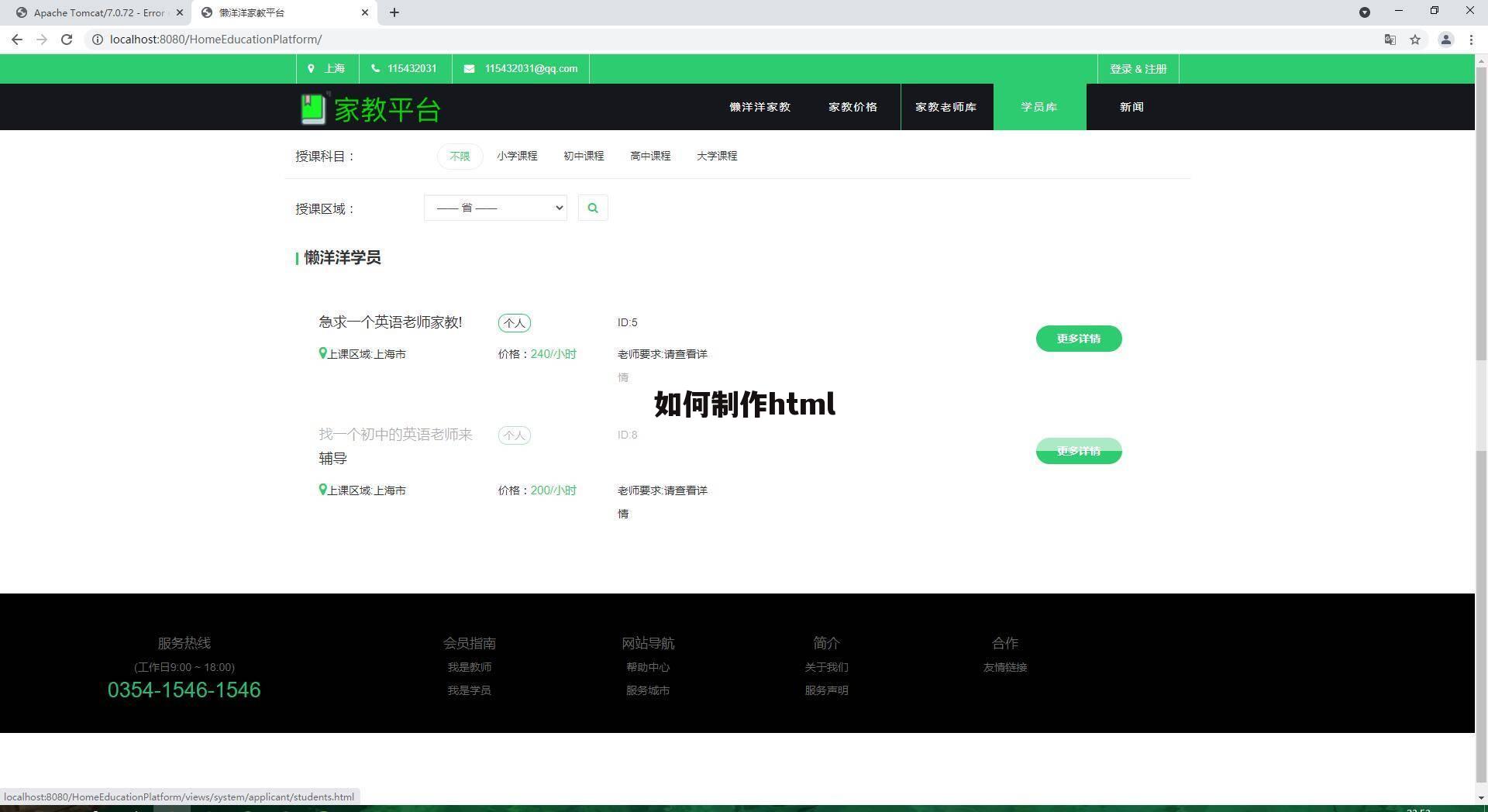Open the 省 province dropdown
The image size is (1488, 812).
coord(494,208)
